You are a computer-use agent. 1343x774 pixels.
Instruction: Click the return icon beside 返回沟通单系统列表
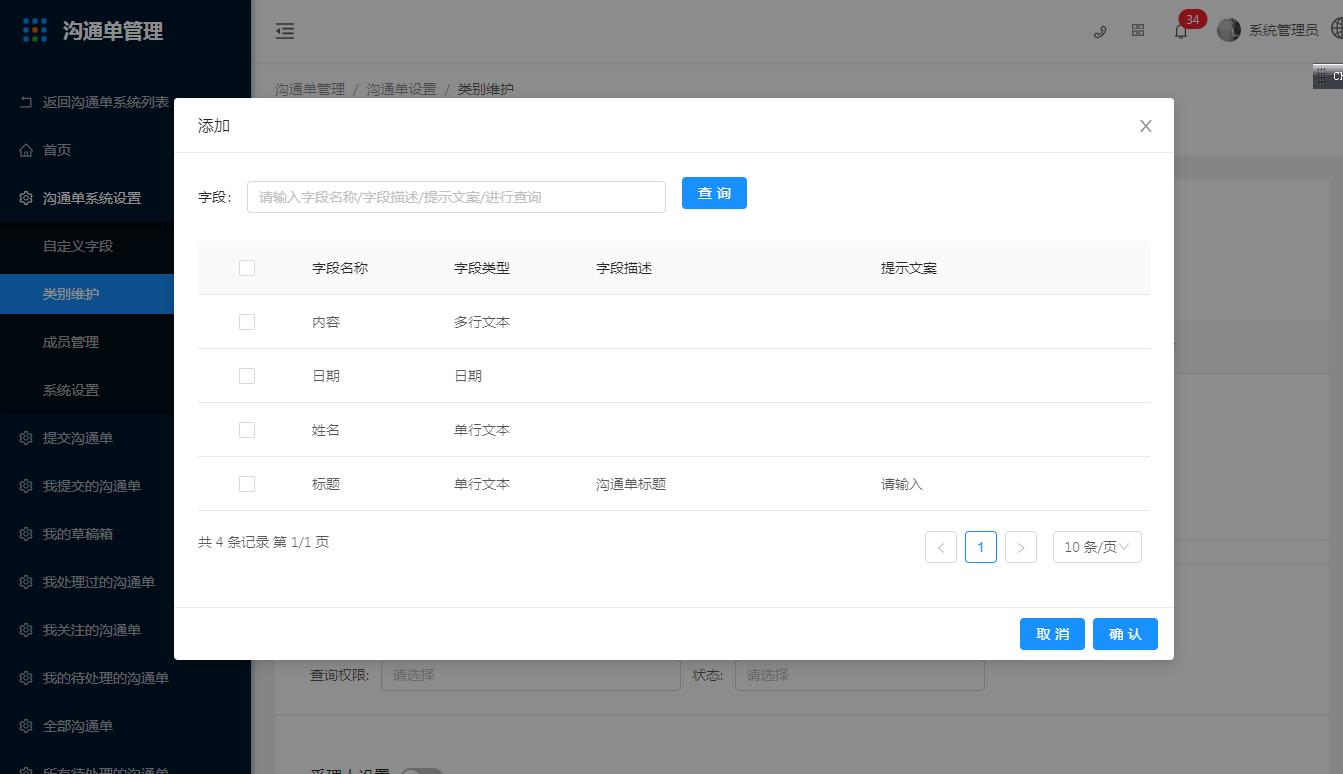coord(26,102)
